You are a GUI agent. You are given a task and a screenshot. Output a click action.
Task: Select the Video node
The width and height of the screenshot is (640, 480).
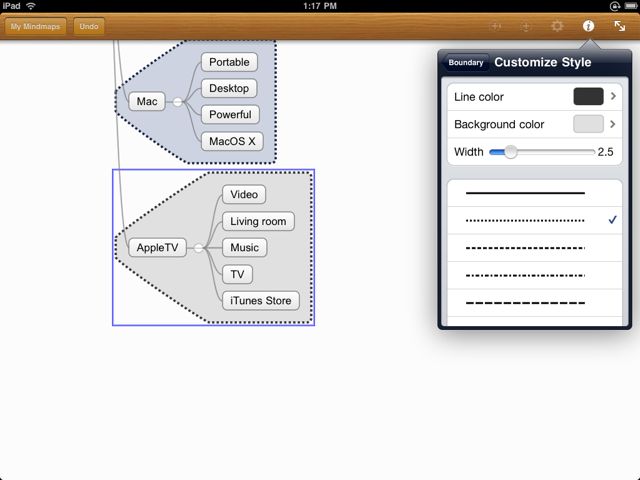tap(244, 194)
